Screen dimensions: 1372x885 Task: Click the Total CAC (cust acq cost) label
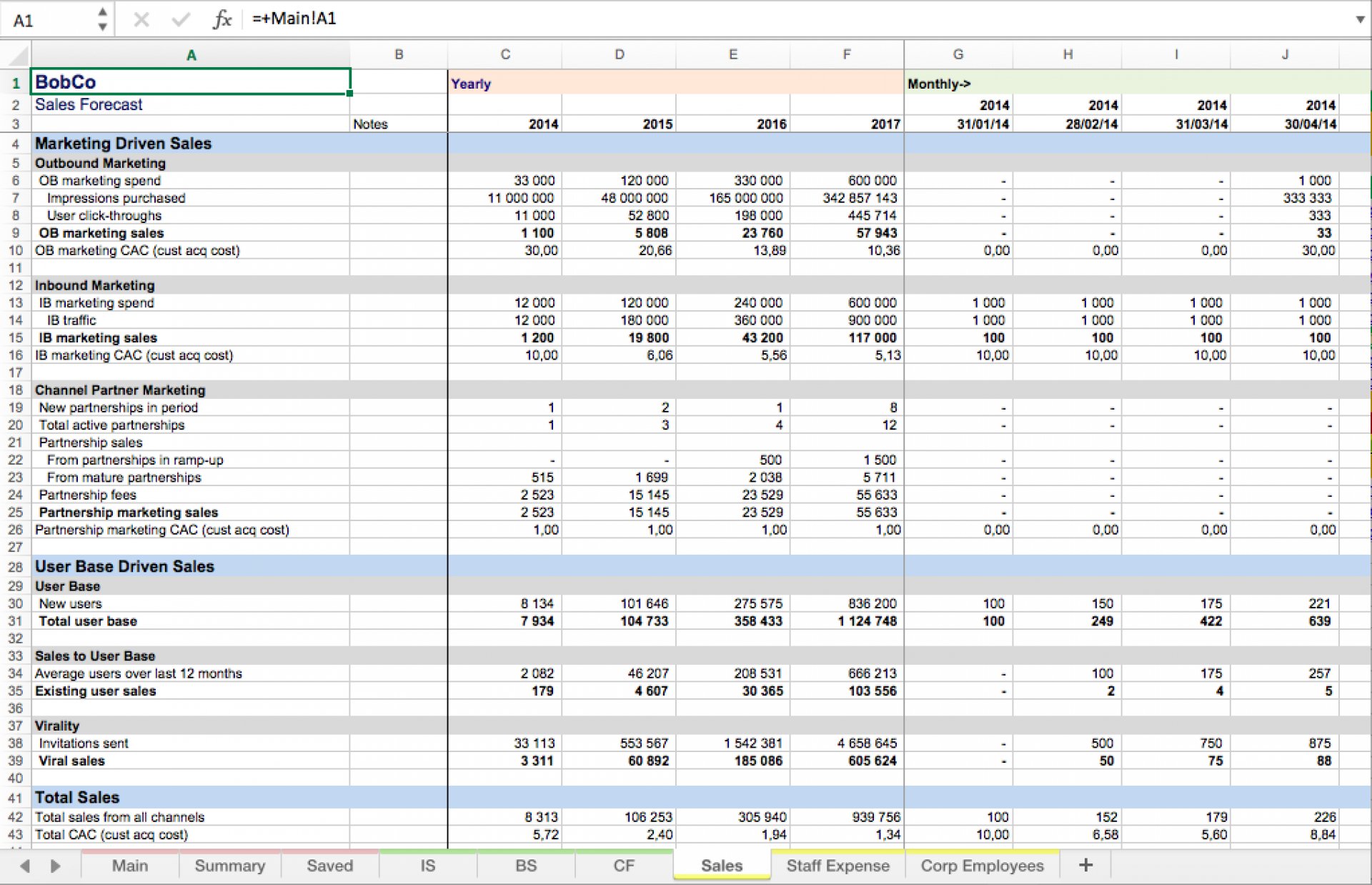click(111, 835)
